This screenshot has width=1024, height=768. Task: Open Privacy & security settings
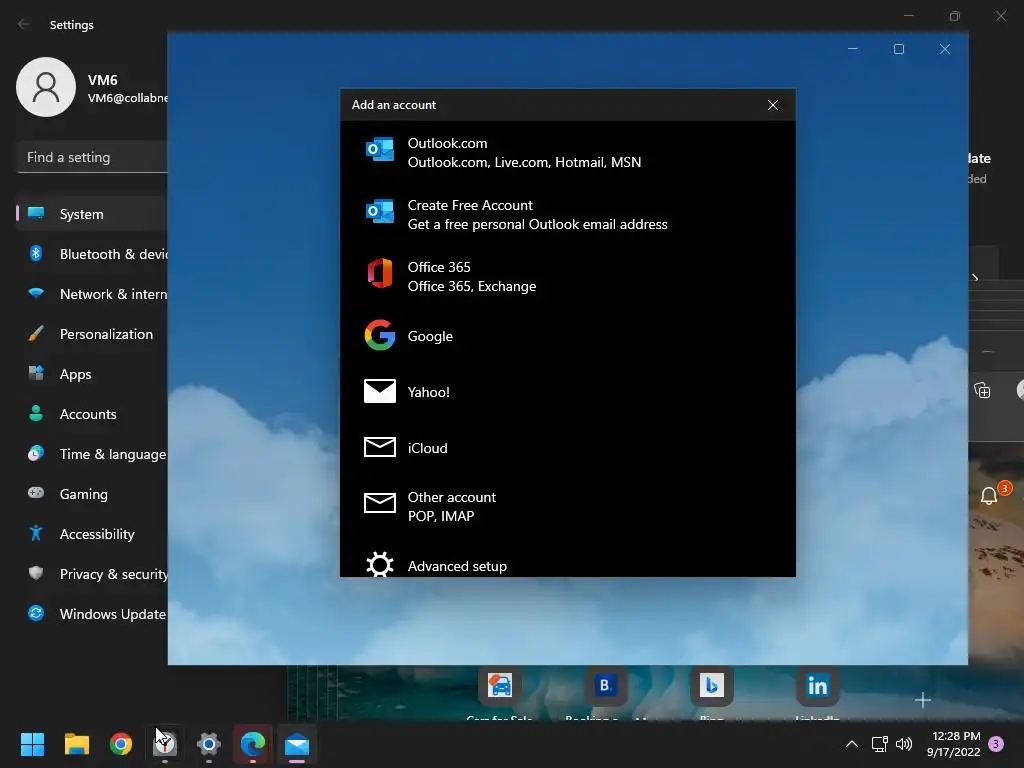coord(92,574)
